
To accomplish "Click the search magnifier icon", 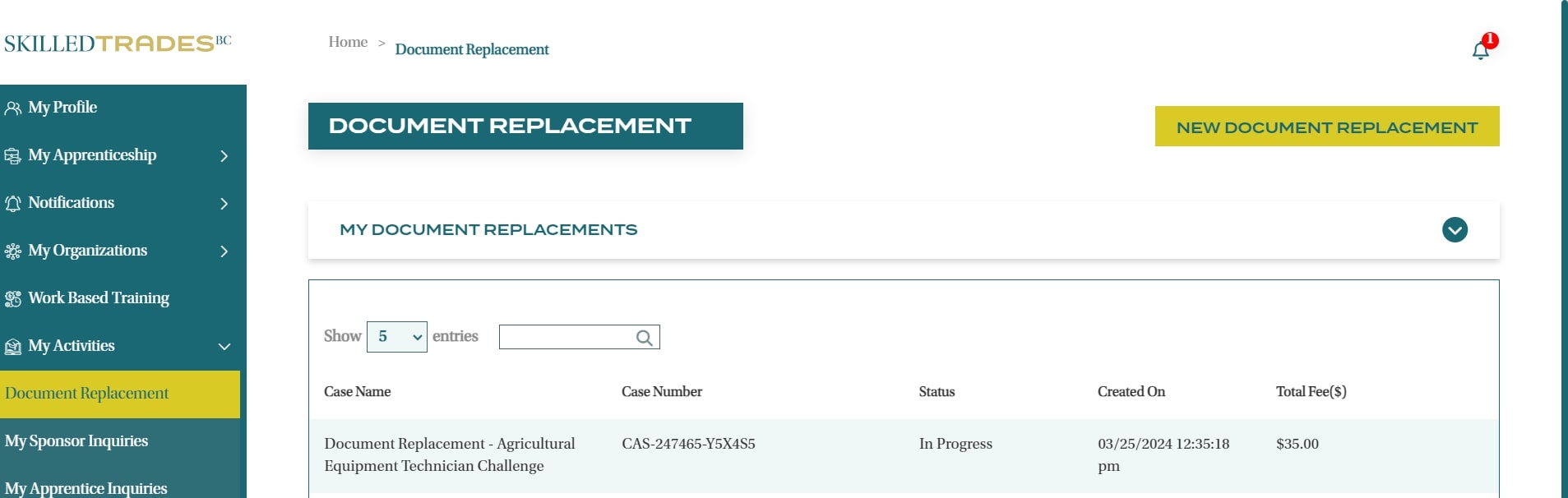I will point(645,338).
